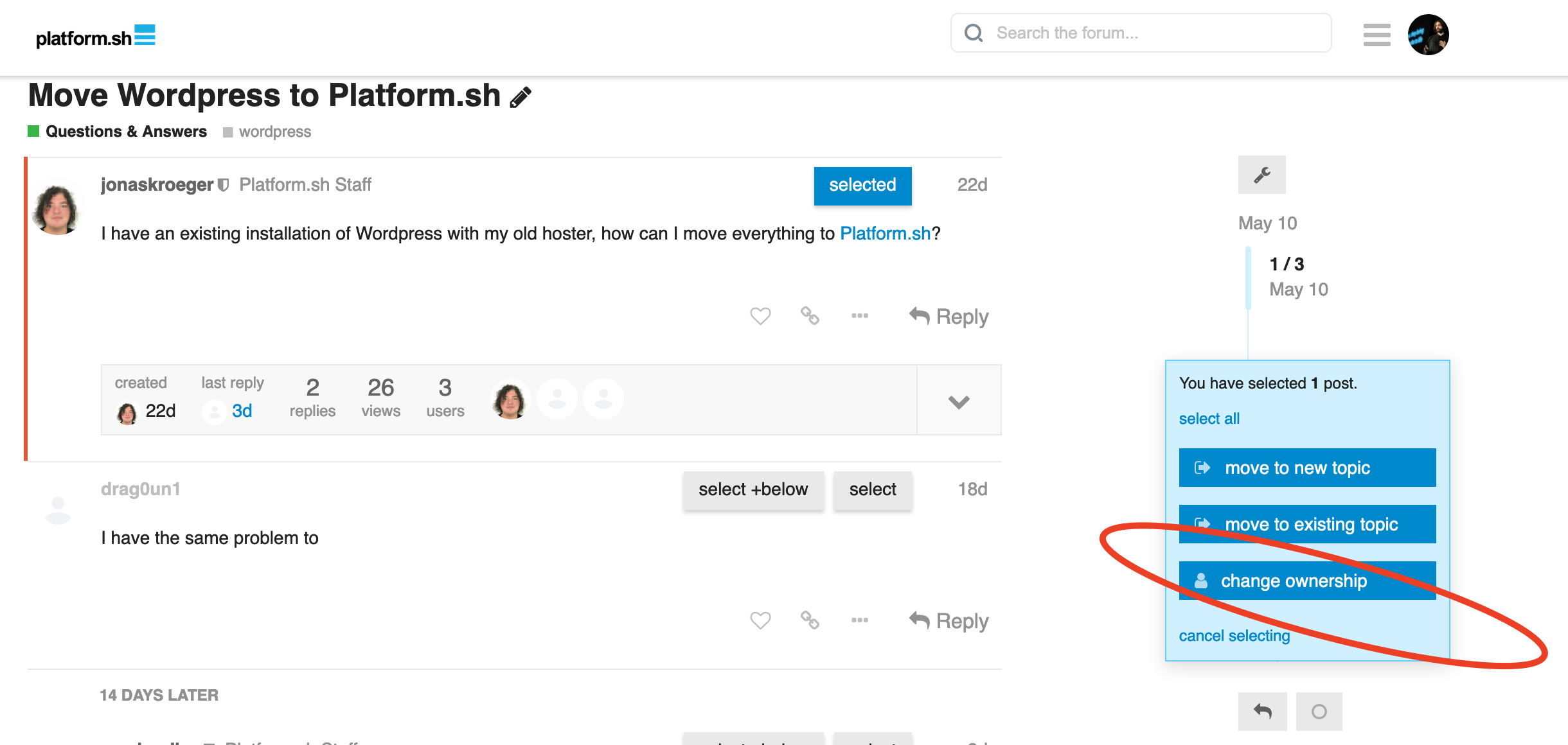
Task: Click the 18d post date of drag0un1
Action: [x=972, y=489]
